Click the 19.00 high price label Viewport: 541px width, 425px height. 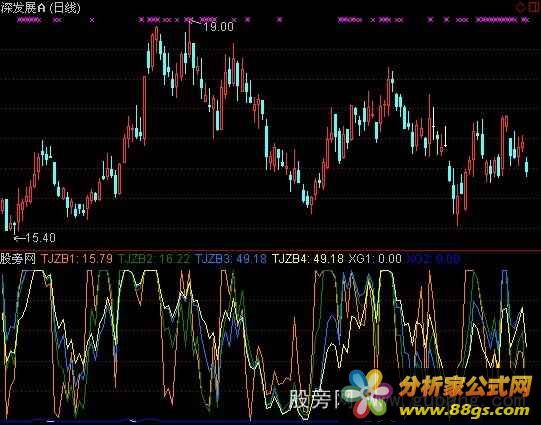(x=218, y=27)
